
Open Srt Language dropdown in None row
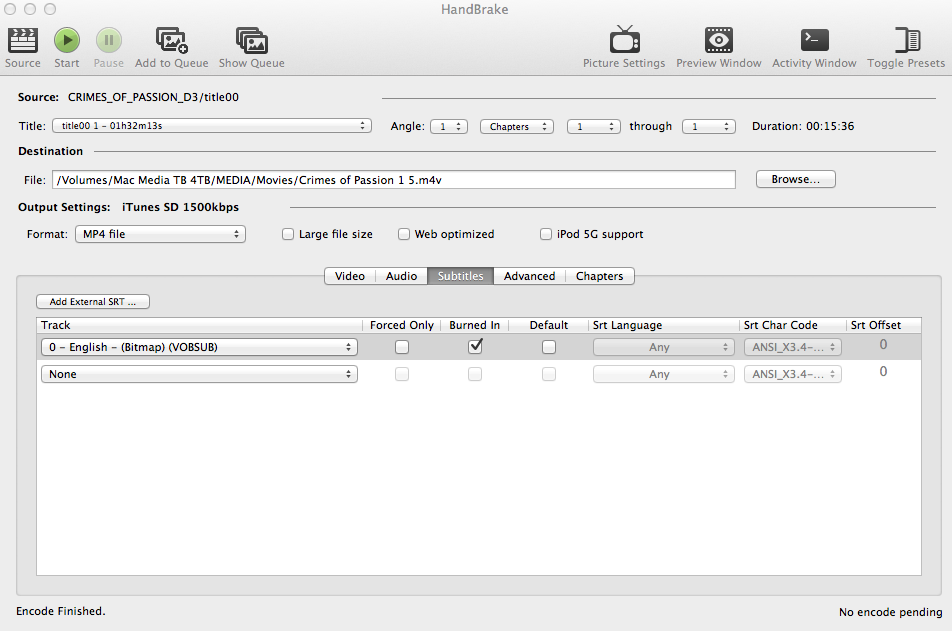coord(664,374)
